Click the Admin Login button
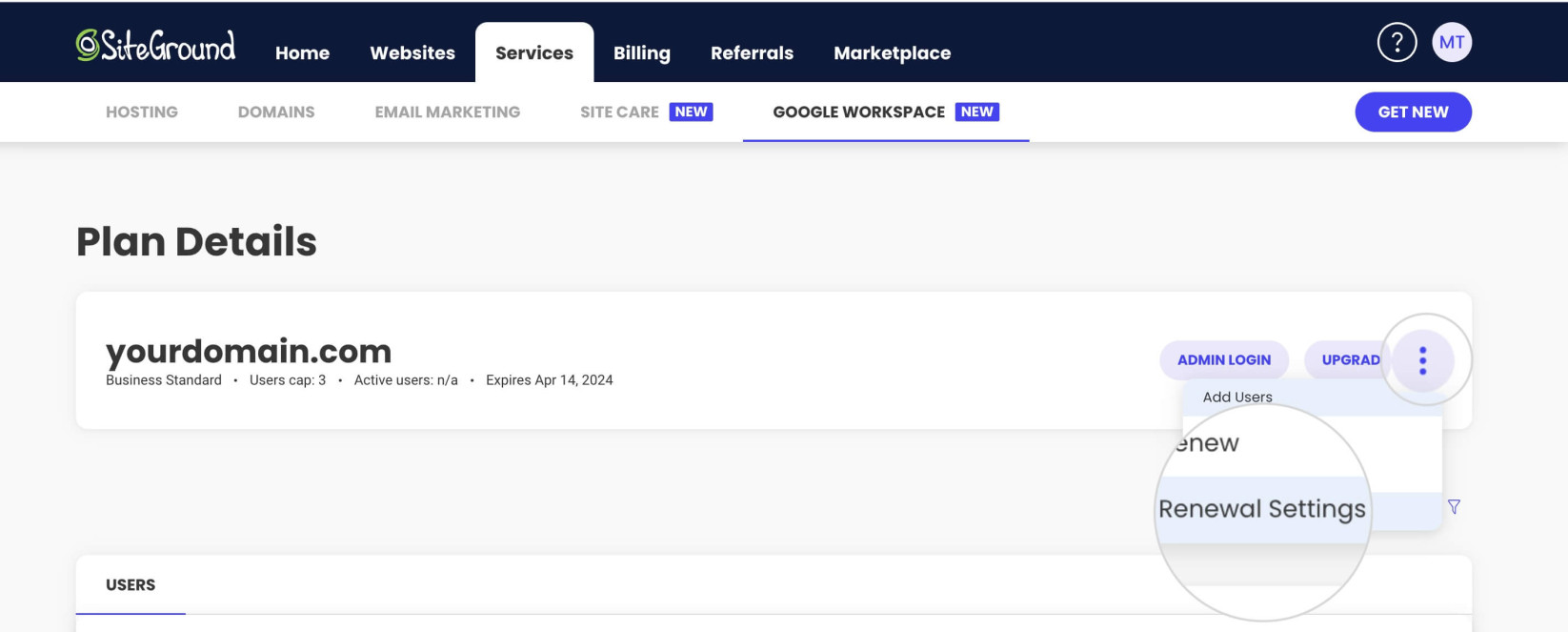The height and width of the screenshot is (632, 1568). click(x=1224, y=359)
